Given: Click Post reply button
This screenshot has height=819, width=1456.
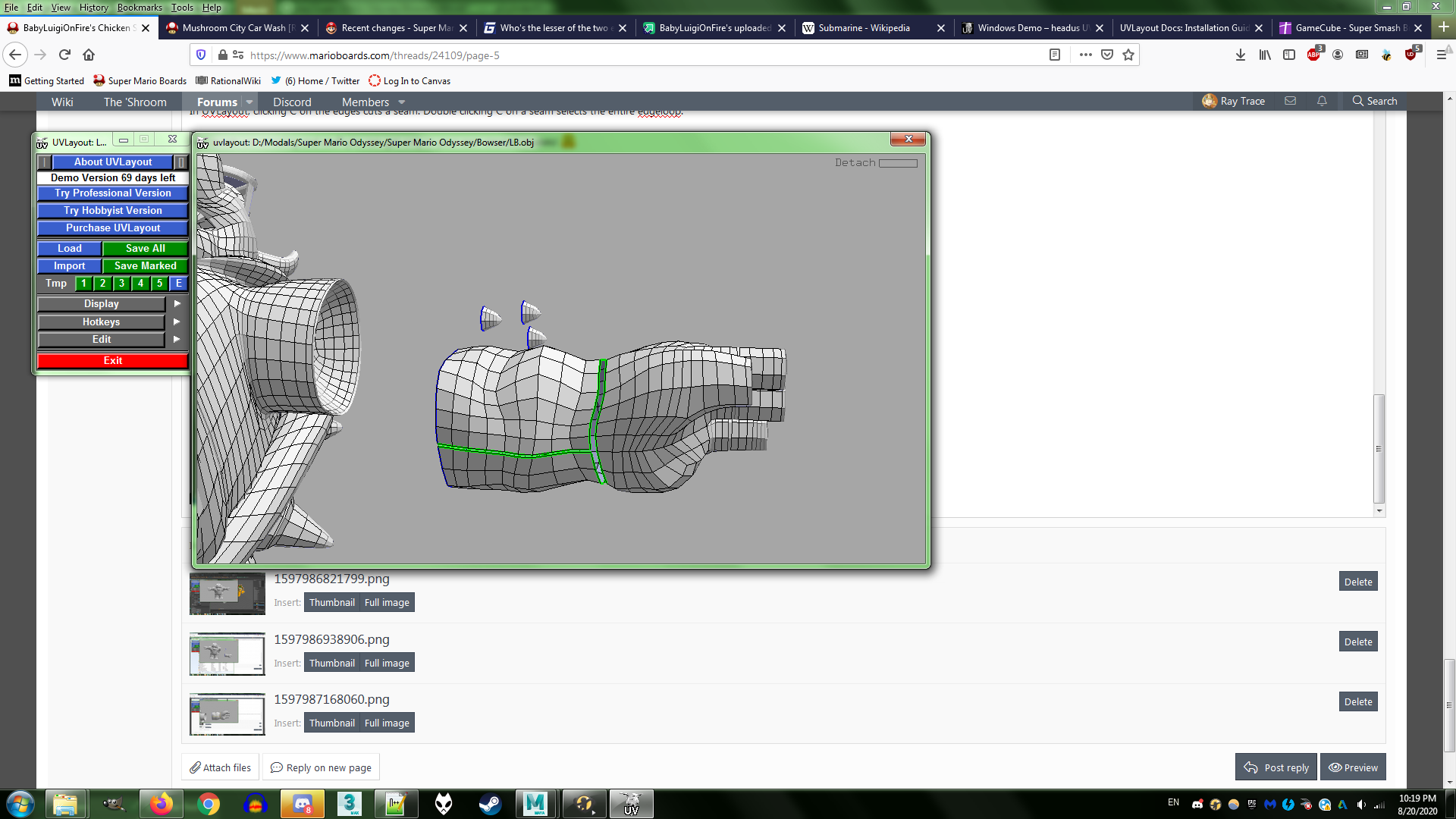Looking at the screenshot, I should tap(1276, 767).
